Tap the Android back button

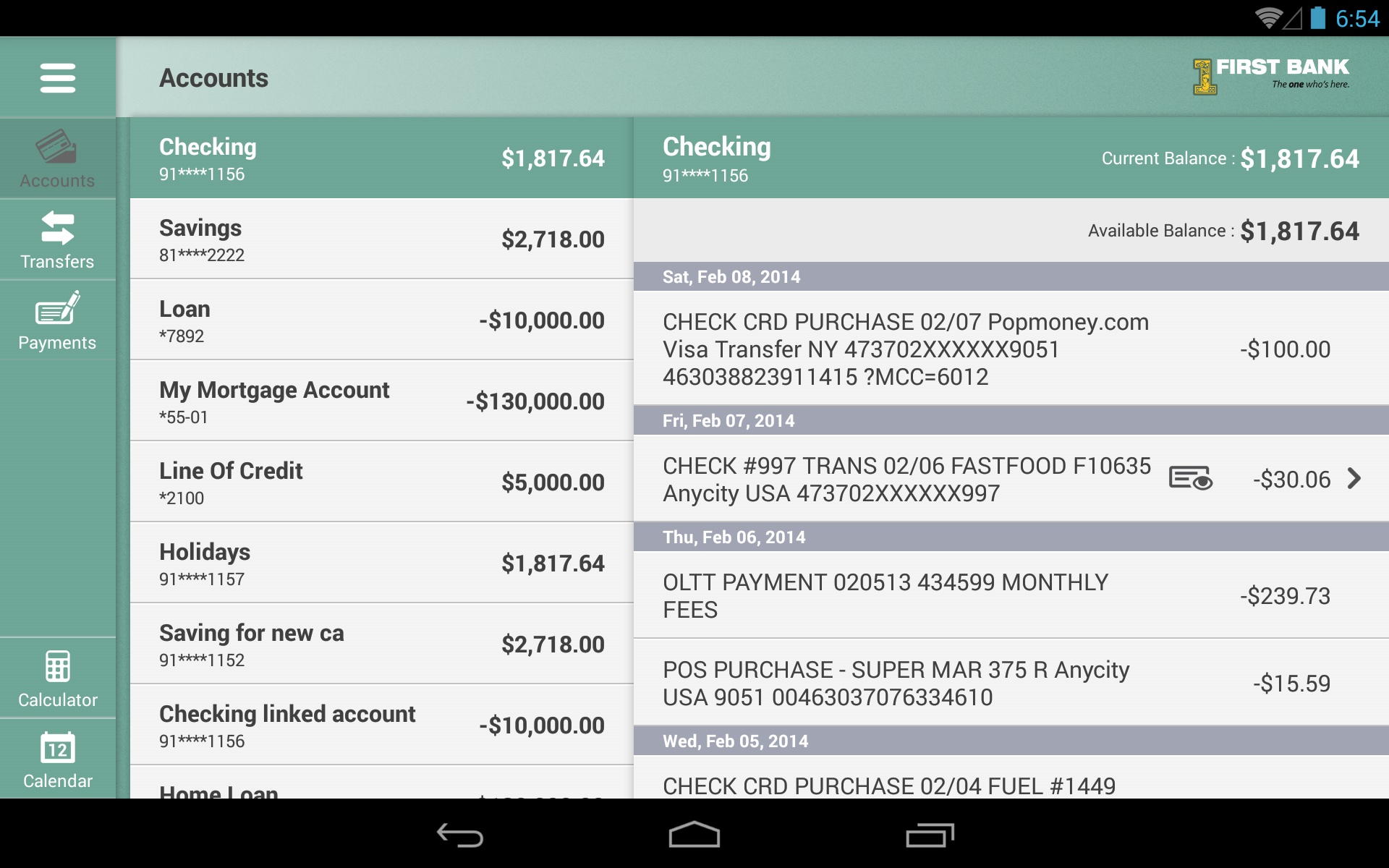click(x=461, y=835)
